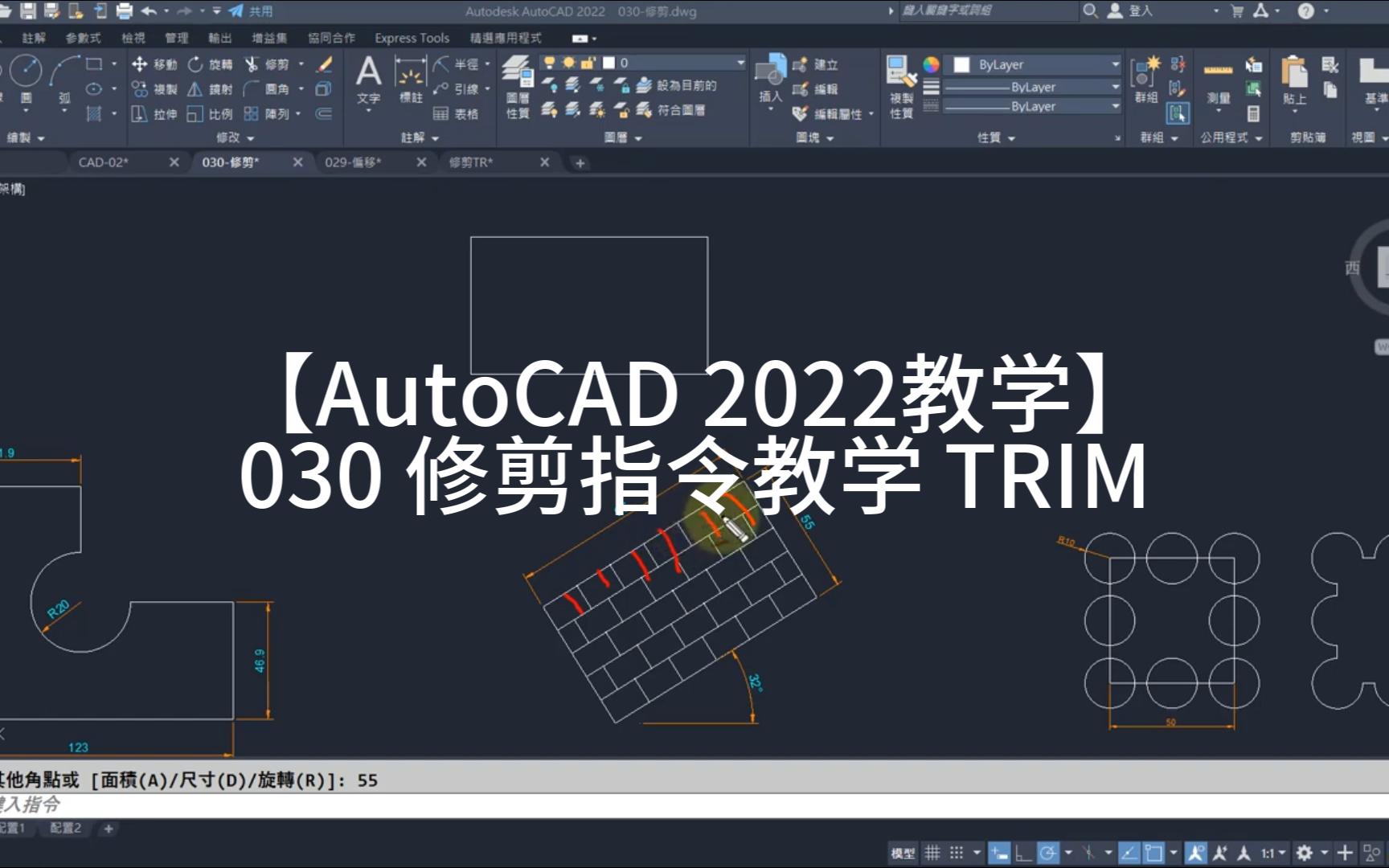Open the Express Tools ribbon tab
1389x868 pixels.
(x=412, y=38)
